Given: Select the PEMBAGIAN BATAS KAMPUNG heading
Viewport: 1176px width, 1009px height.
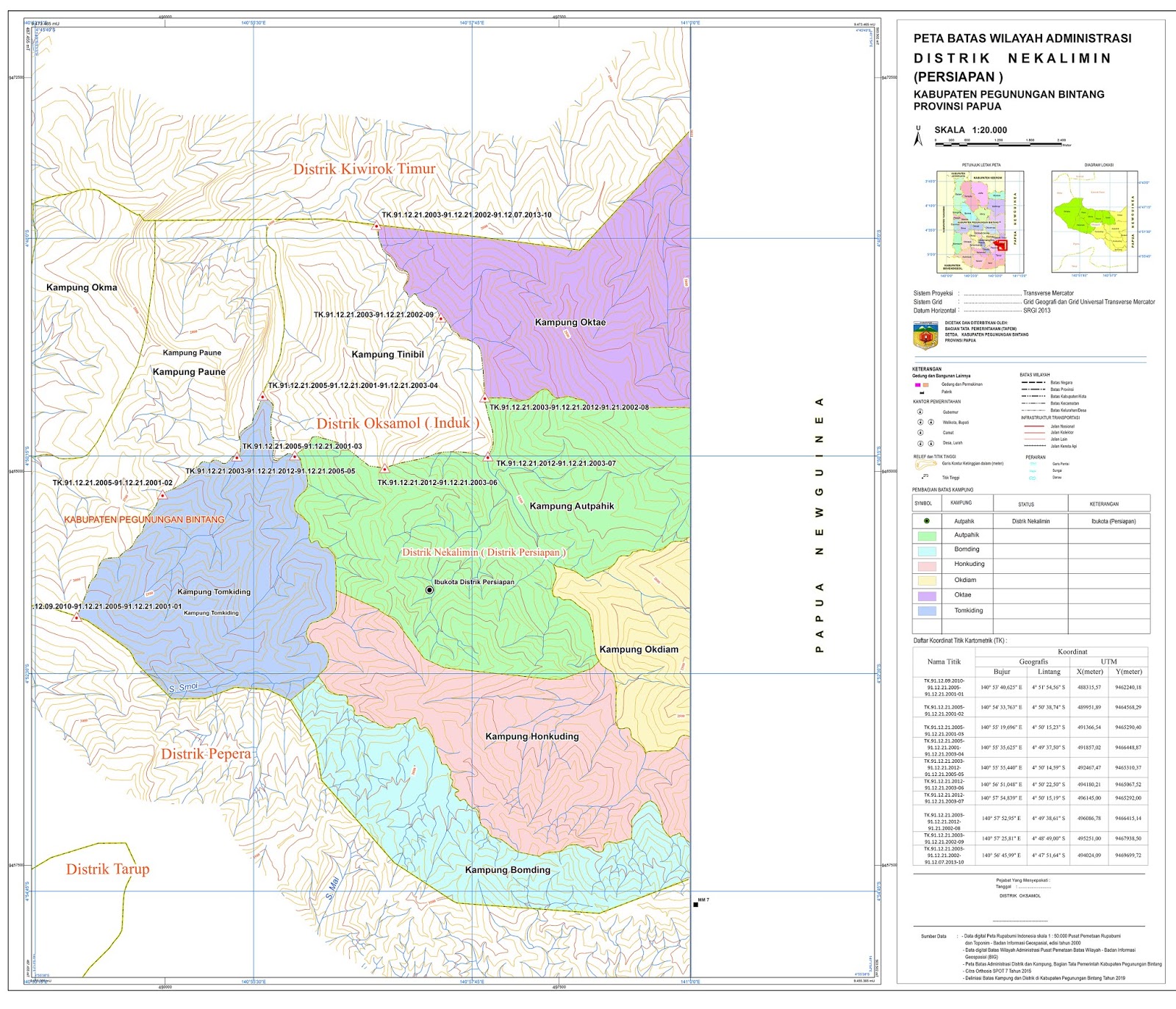Looking at the screenshot, I should [942, 489].
